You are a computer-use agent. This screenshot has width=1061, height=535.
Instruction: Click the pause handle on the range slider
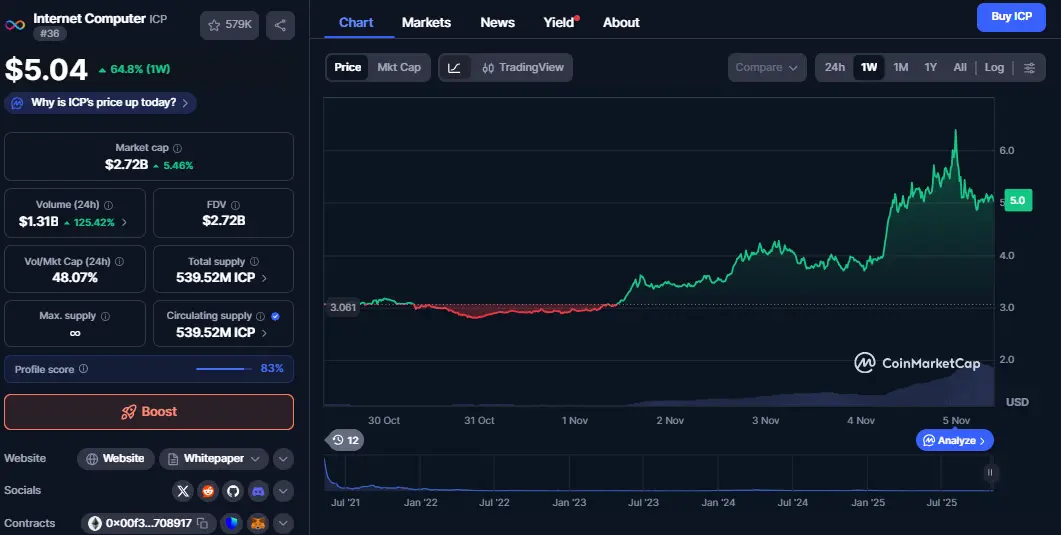[x=990, y=473]
